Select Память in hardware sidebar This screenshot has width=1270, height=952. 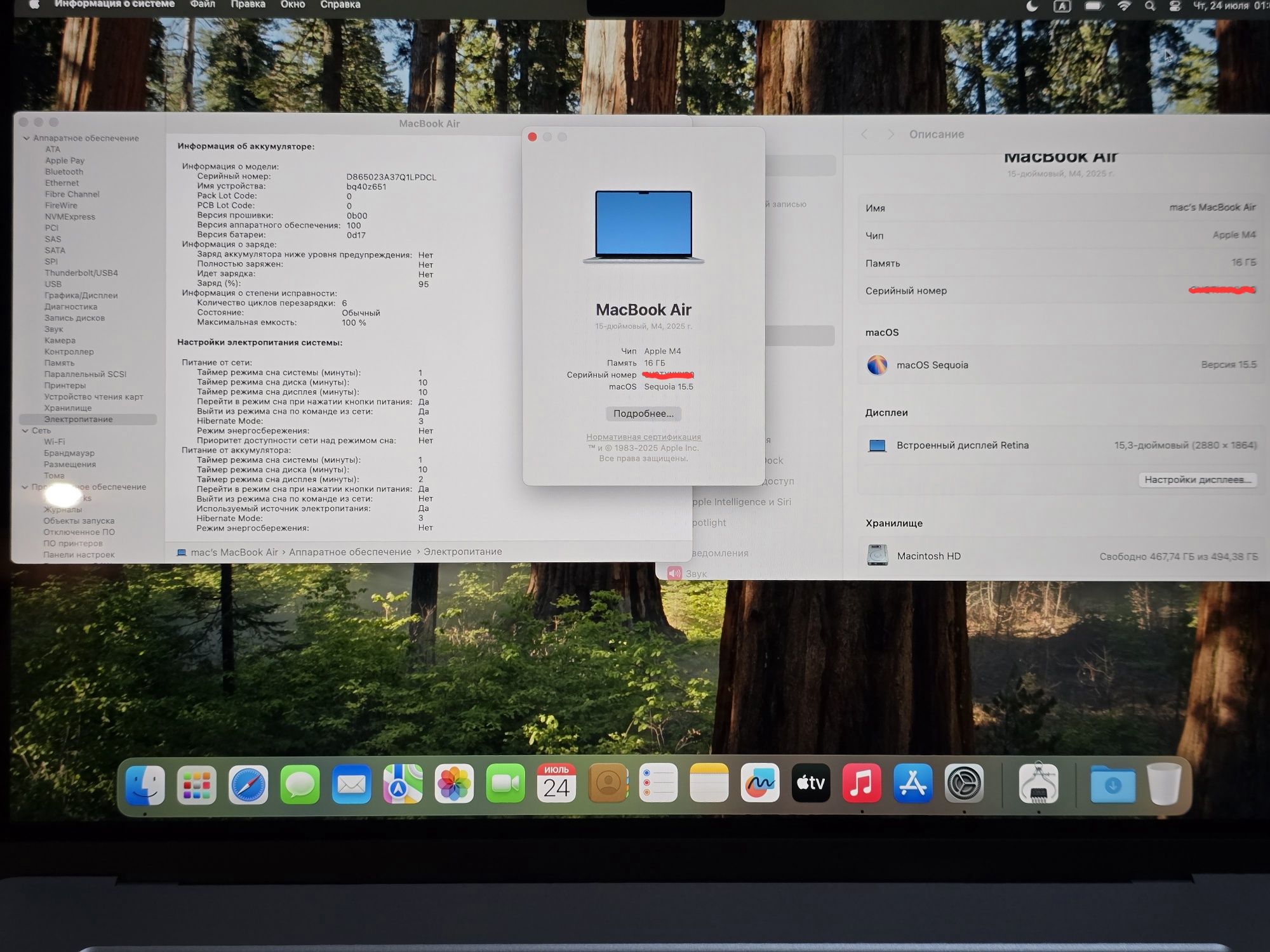tap(60, 363)
